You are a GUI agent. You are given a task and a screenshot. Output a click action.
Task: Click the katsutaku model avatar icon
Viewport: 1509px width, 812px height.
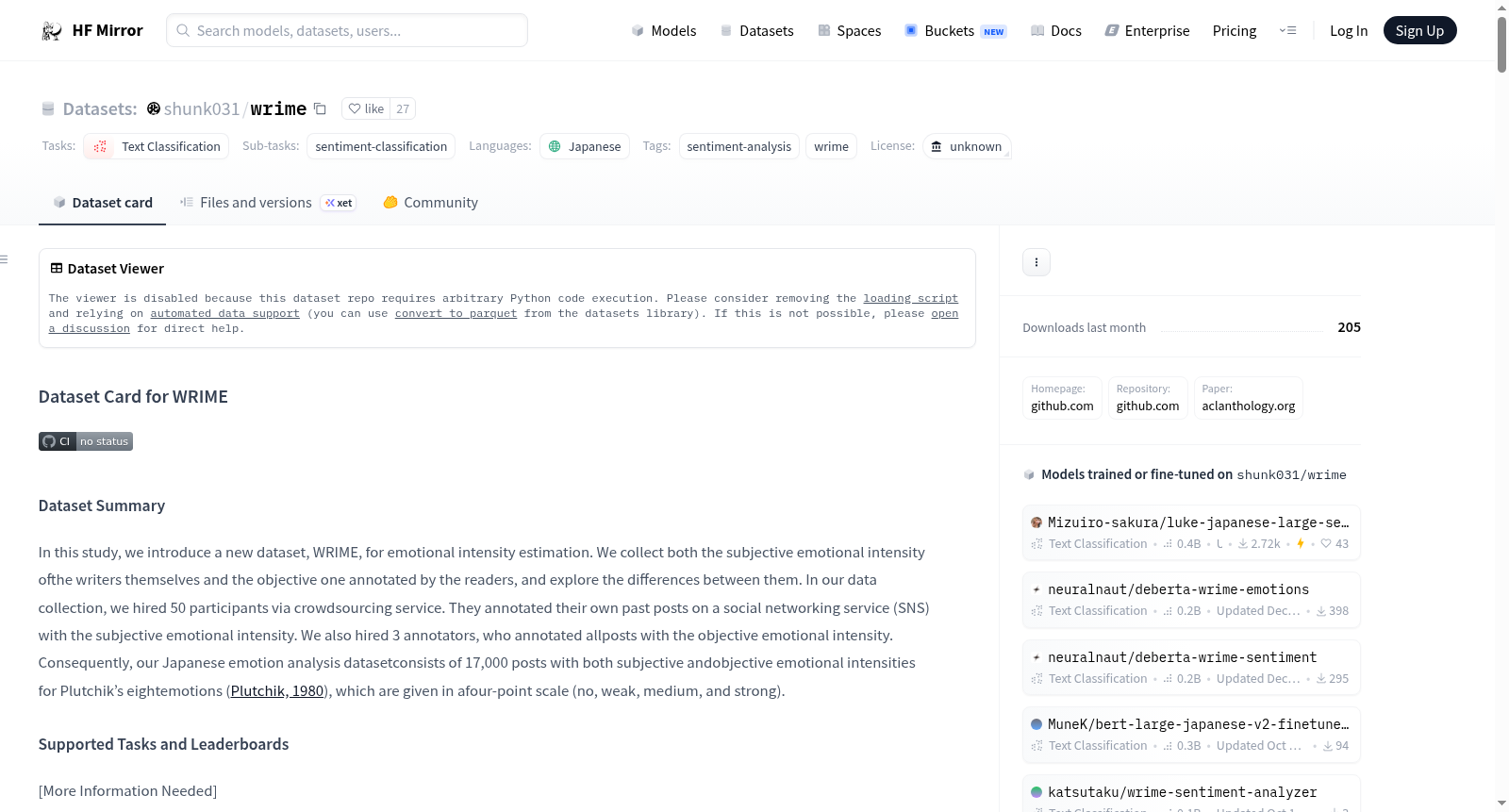[1036, 792]
